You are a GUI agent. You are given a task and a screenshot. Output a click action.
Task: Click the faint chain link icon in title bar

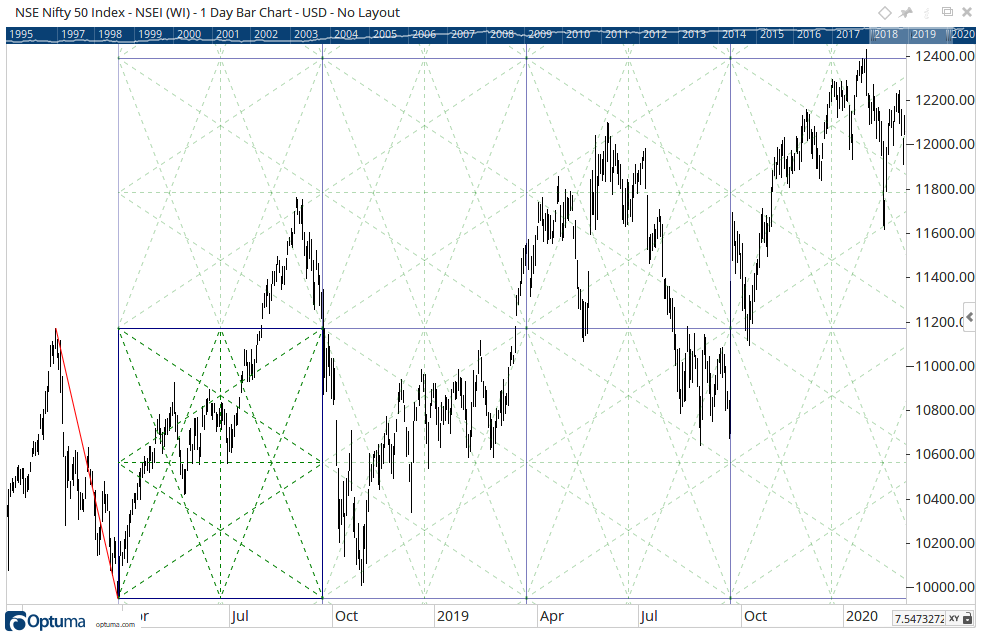[927, 11]
